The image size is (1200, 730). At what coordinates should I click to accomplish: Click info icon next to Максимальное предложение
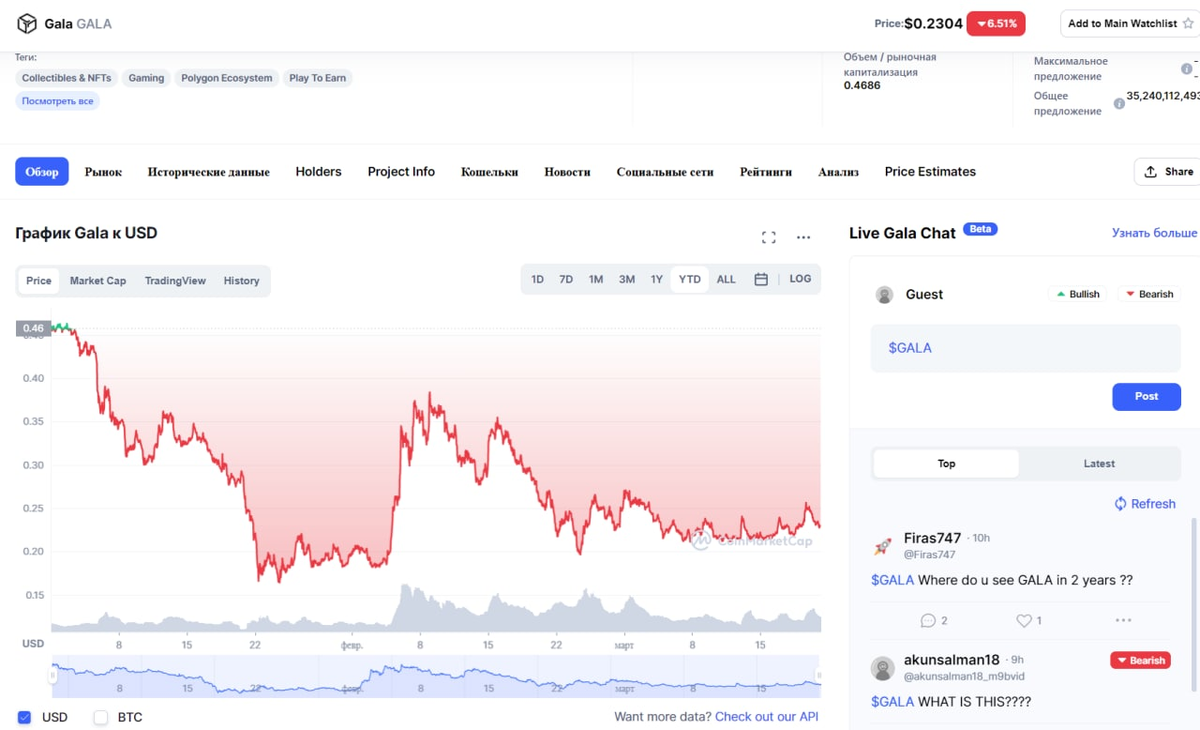1187,69
